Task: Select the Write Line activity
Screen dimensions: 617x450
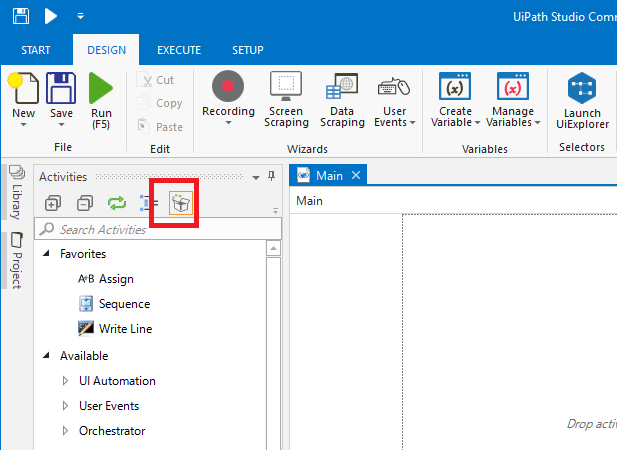Action: click(x=125, y=329)
